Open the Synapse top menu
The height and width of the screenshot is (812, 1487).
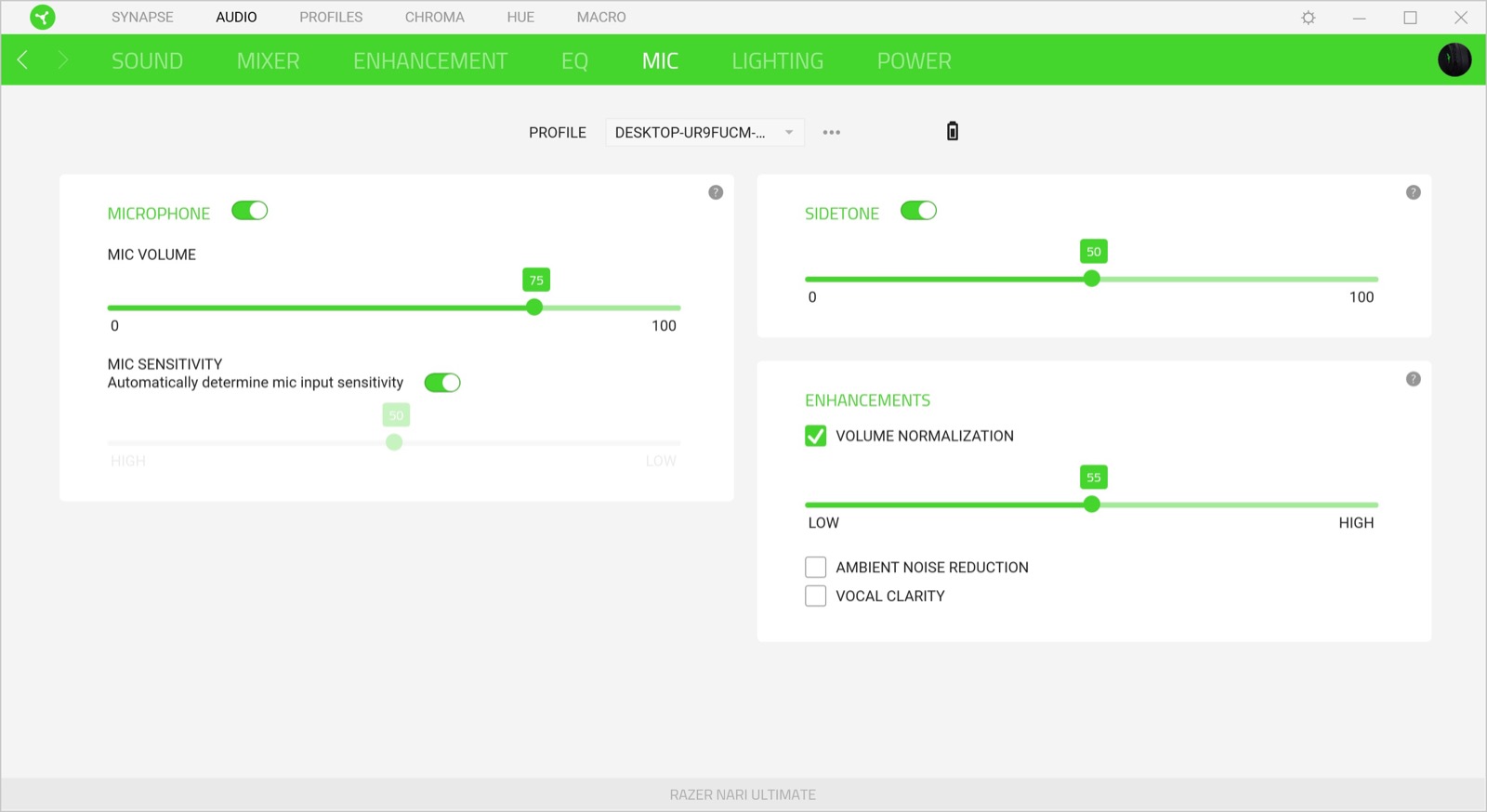[x=142, y=17]
